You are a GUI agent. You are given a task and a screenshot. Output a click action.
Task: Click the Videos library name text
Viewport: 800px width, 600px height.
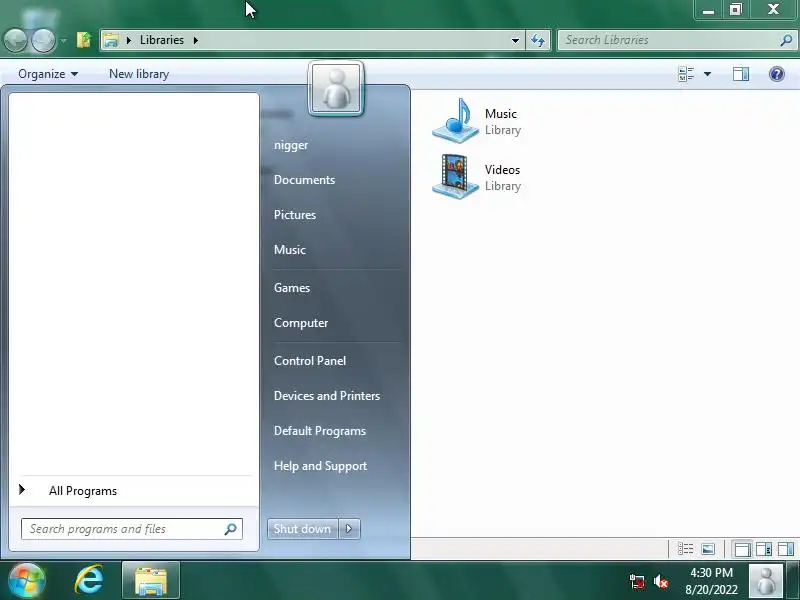tap(502, 170)
